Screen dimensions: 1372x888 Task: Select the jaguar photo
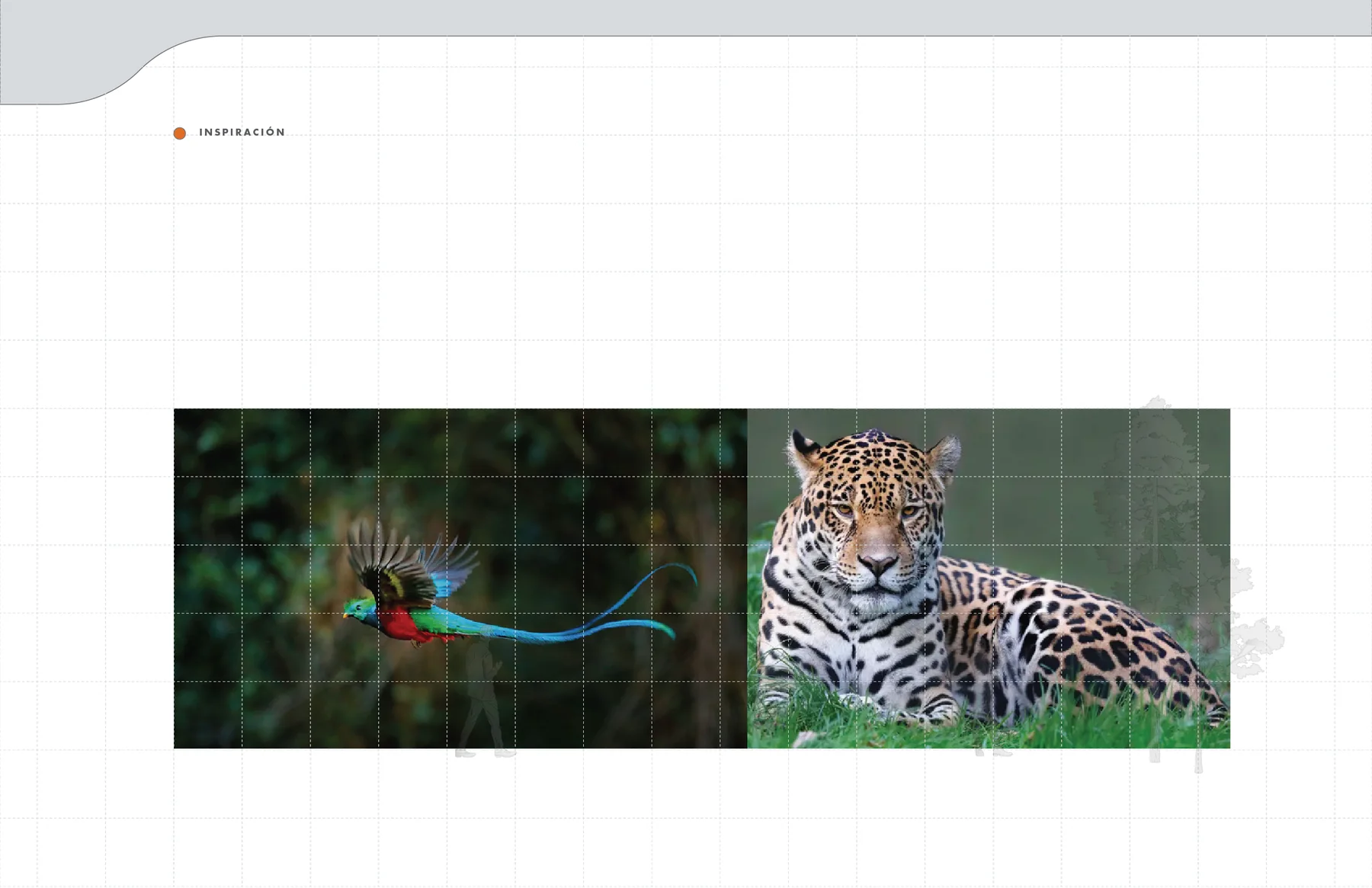989,579
